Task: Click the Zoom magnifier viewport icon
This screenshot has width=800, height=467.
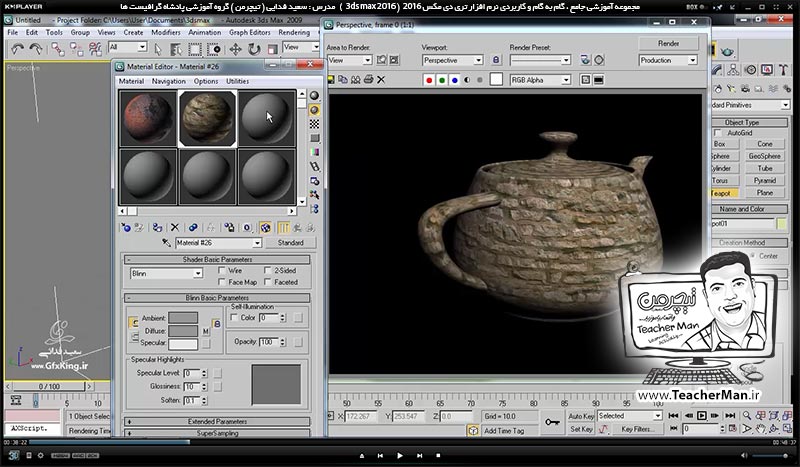Action: 747,416
